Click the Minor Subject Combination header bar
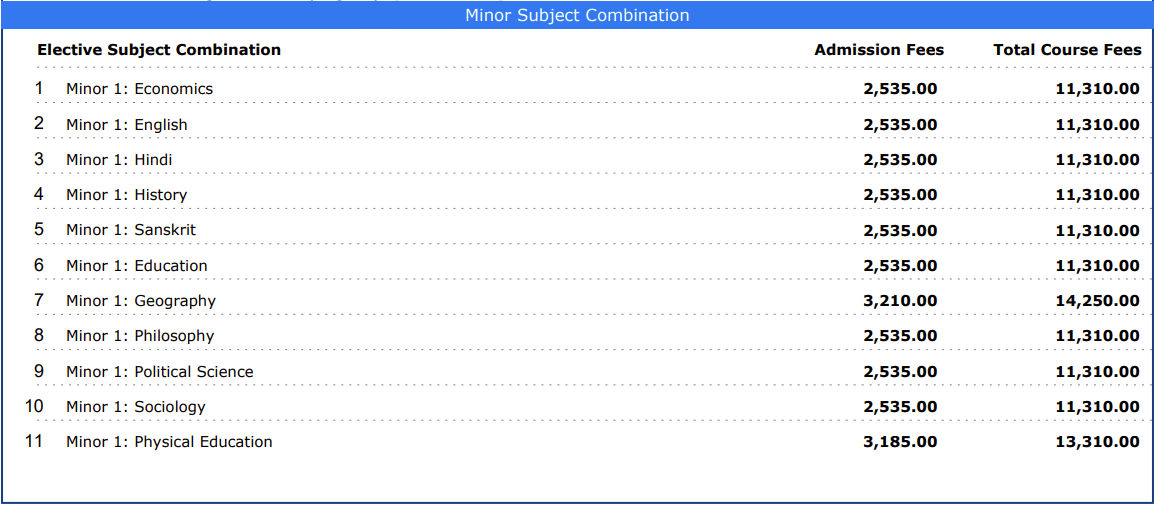Viewport: 1160px width, 512px height. point(577,15)
